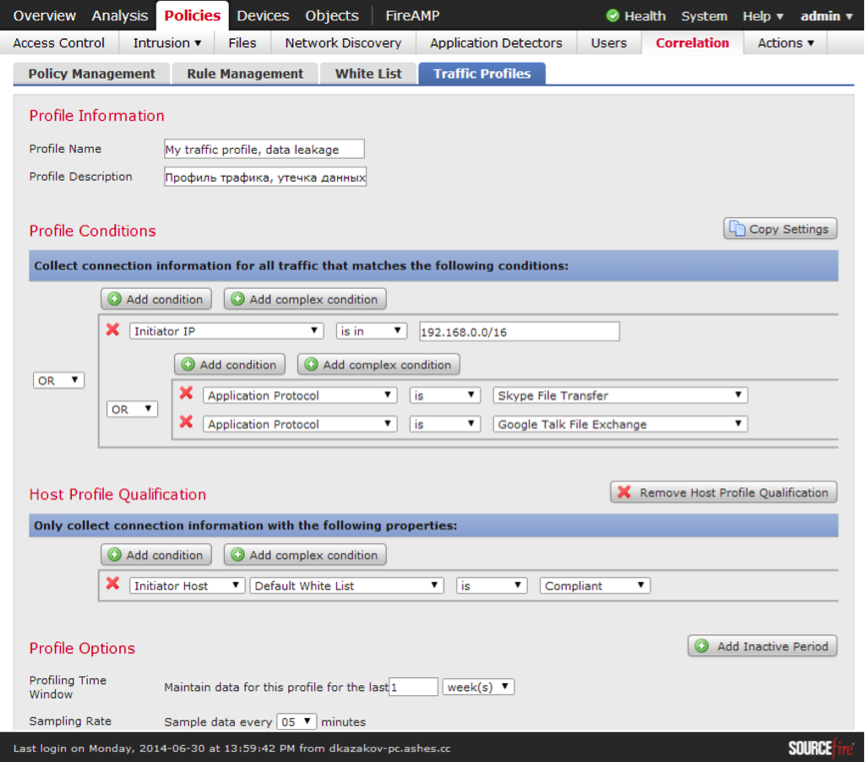Open the Compliant value dropdown

click(595, 585)
